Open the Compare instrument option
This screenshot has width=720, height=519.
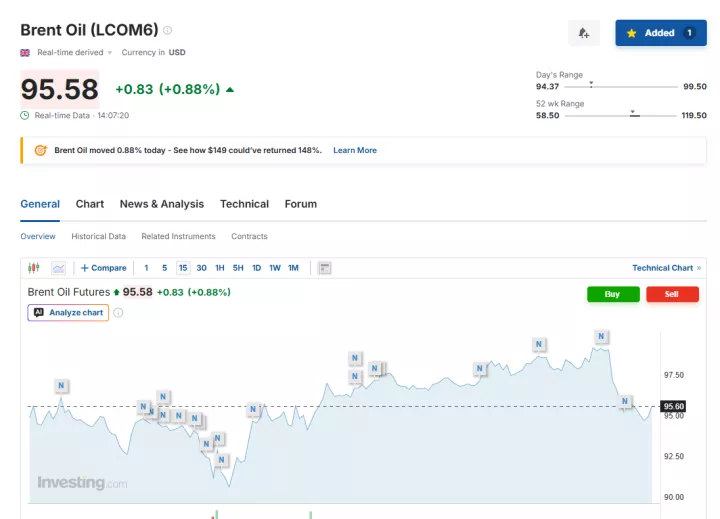[104, 268]
